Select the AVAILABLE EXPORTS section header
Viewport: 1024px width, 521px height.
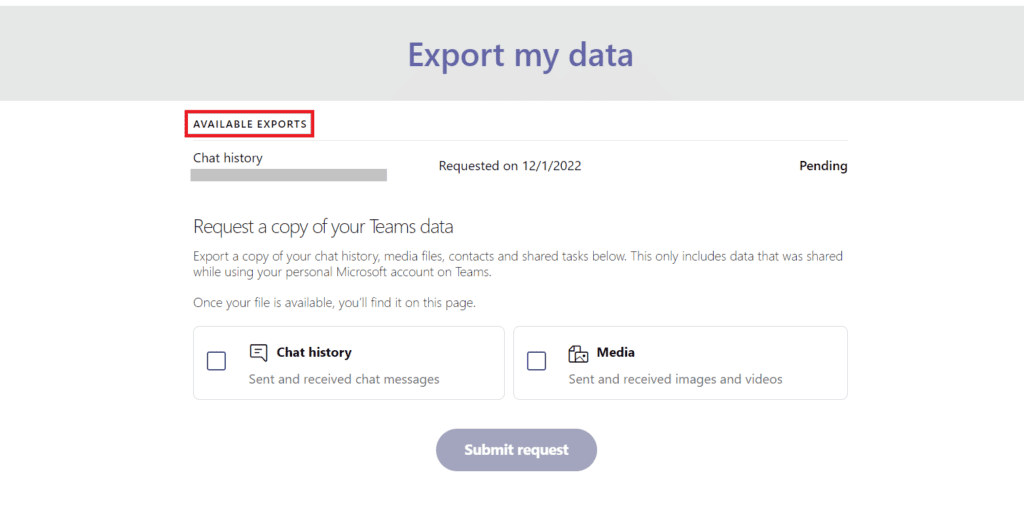250,124
